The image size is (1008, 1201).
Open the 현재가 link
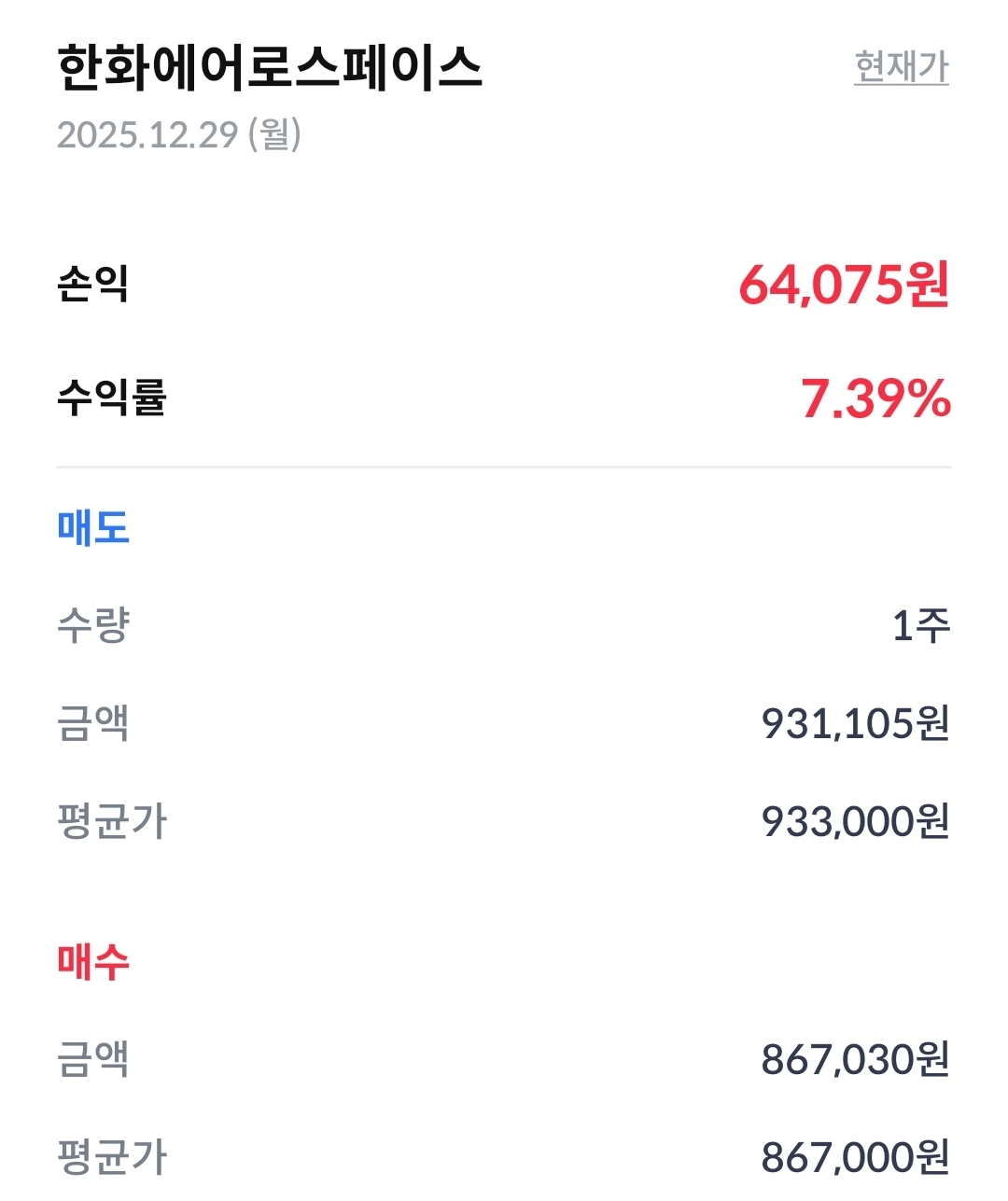tap(901, 67)
